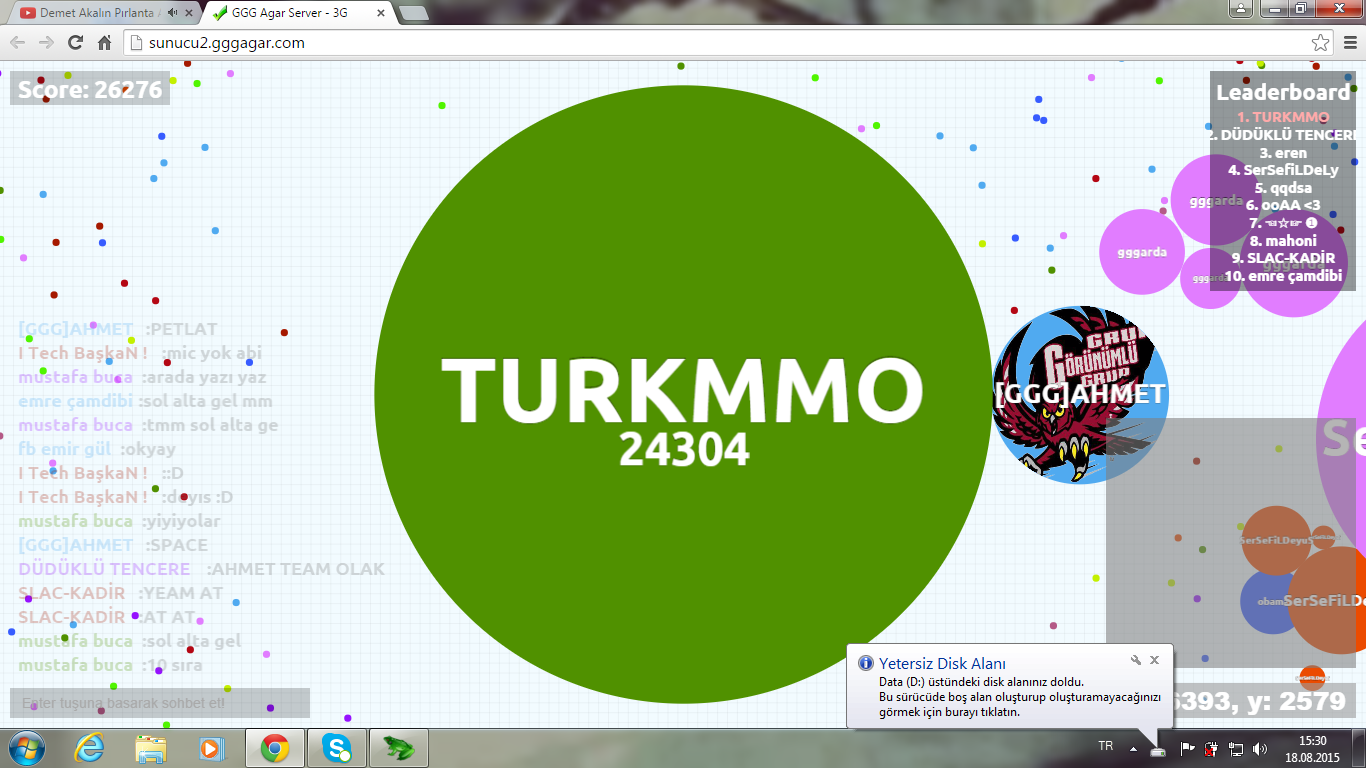Select leaderboard entry 6. ooAA <3
The height and width of the screenshot is (768, 1366).
coord(1283,205)
